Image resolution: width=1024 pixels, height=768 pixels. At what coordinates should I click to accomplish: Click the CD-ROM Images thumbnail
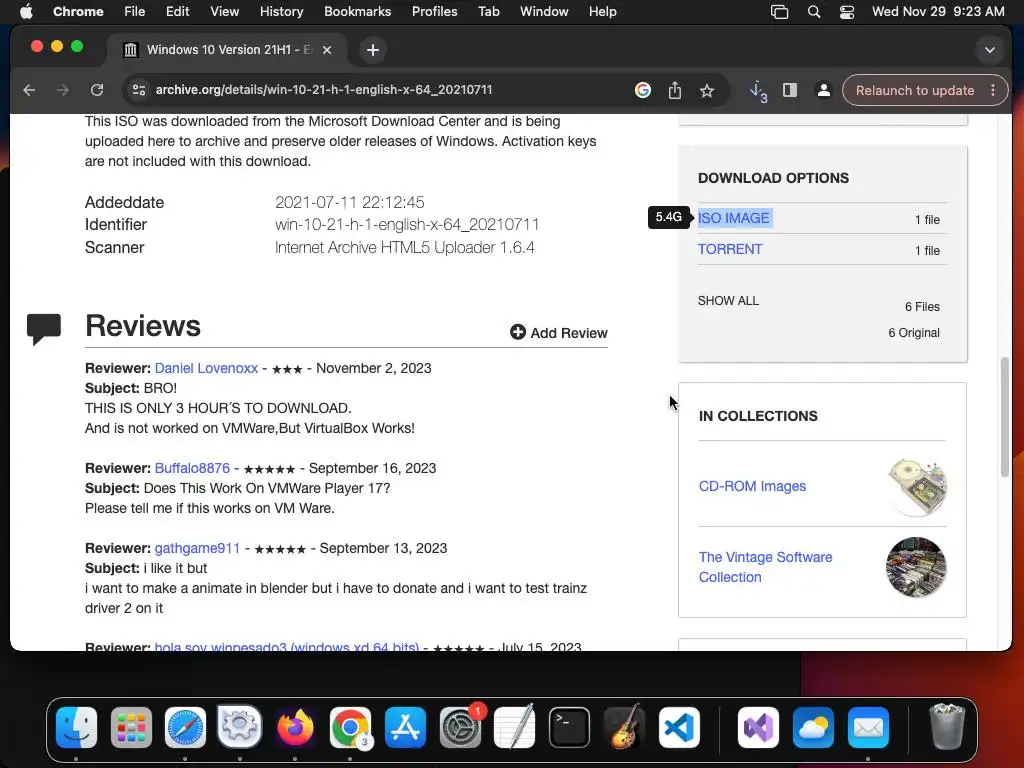coord(917,487)
